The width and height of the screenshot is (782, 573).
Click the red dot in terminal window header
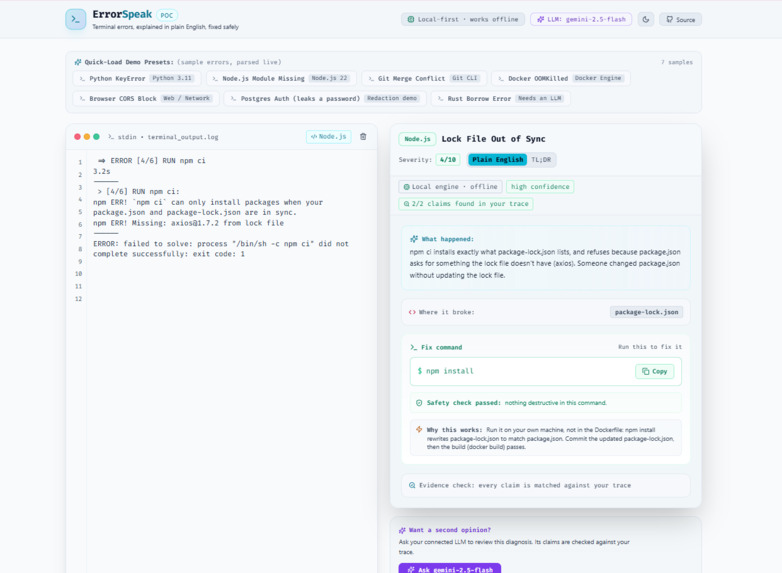pyautogui.click(x=77, y=137)
